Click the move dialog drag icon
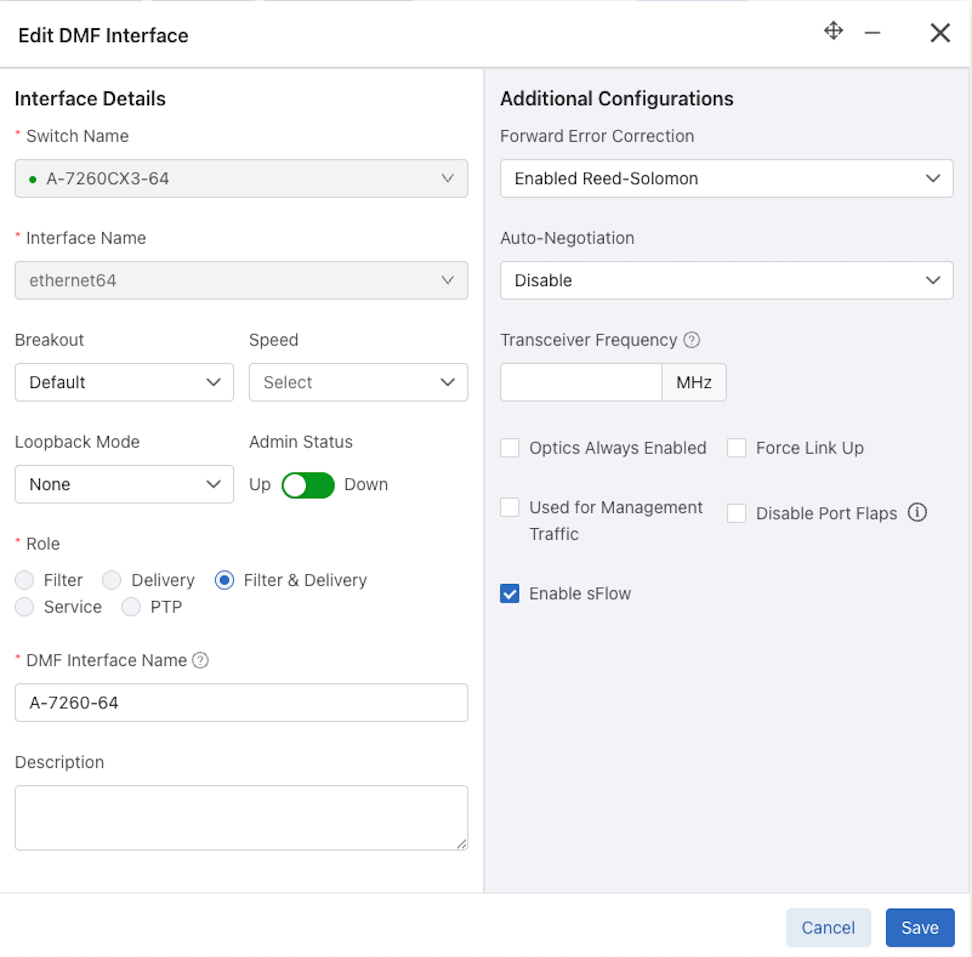 [833, 31]
